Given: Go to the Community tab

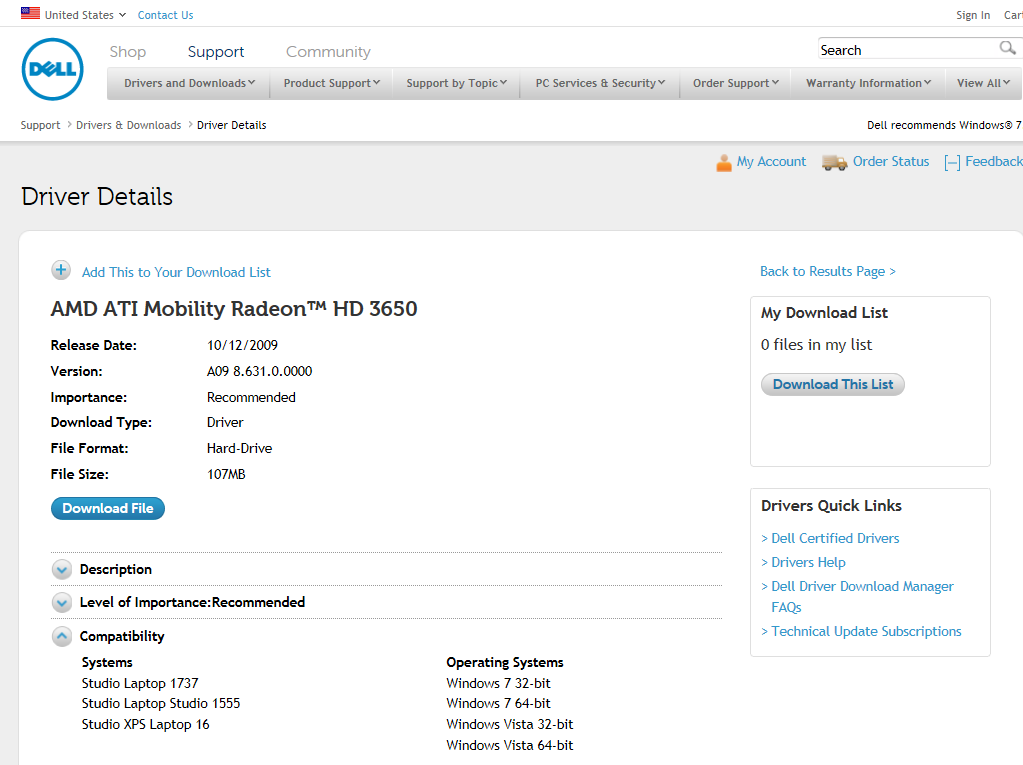Looking at the screenshot, I should point(328,52).
